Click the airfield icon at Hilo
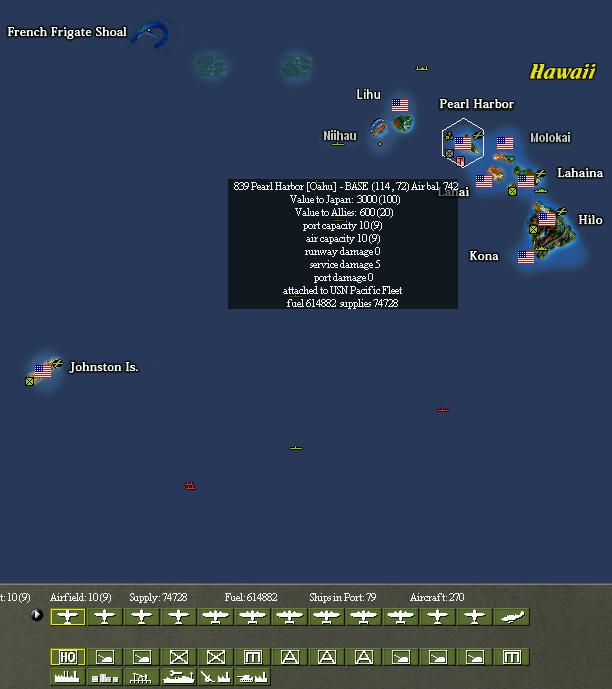The width and height of the screenshot is (612, 689). click(562, 211)
